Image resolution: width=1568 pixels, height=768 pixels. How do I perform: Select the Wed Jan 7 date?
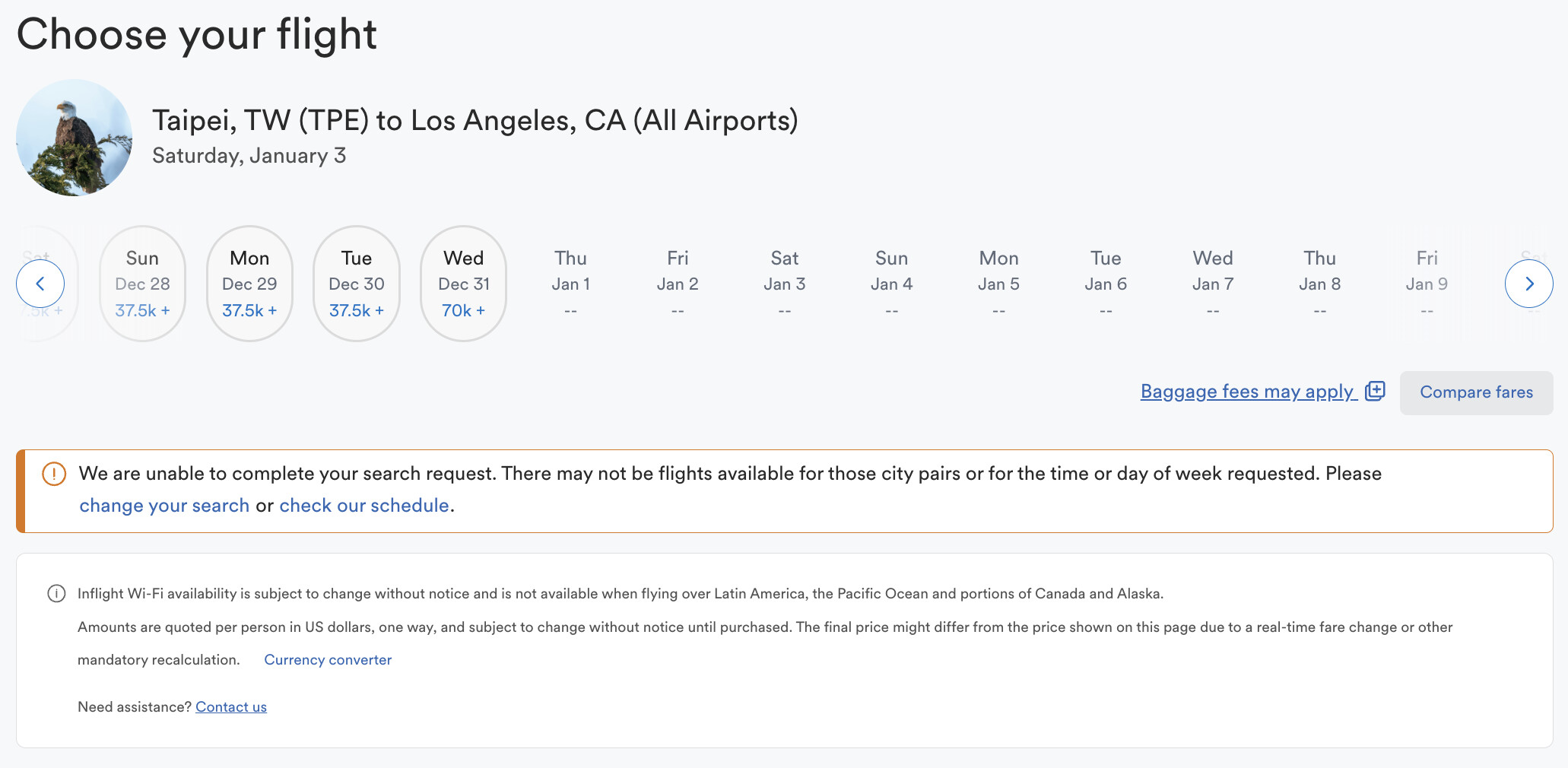tap(1213, 284)
